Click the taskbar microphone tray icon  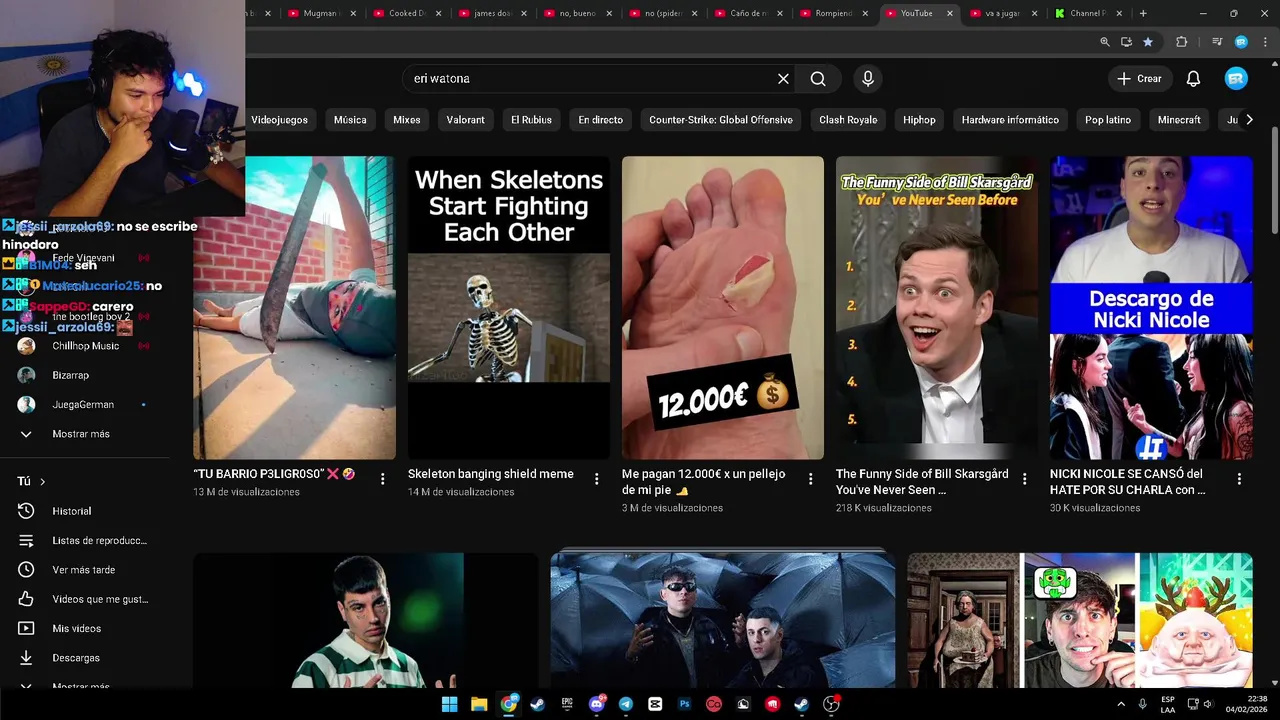[1142, 704]
